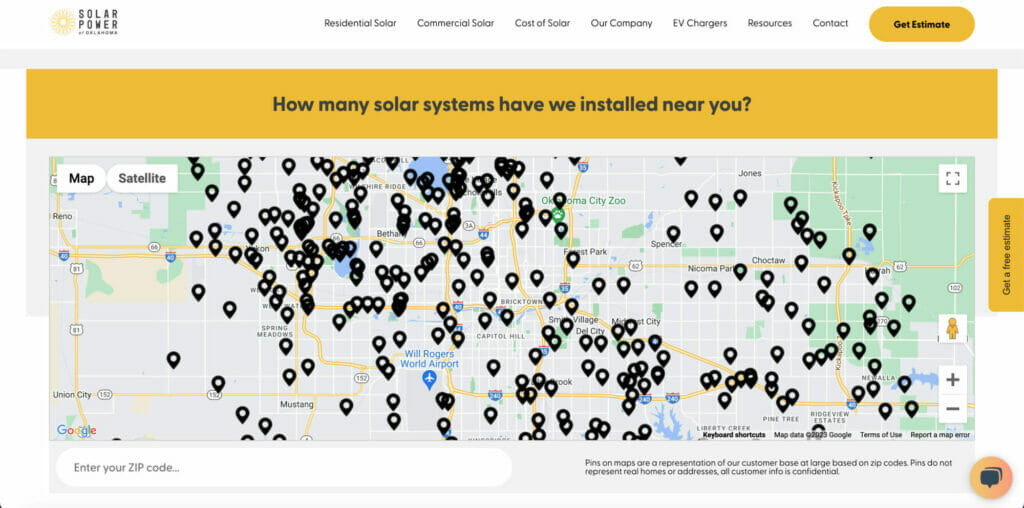
Task: Click the Solar Power of Oklahoma logo
Action: coord(84,22)
